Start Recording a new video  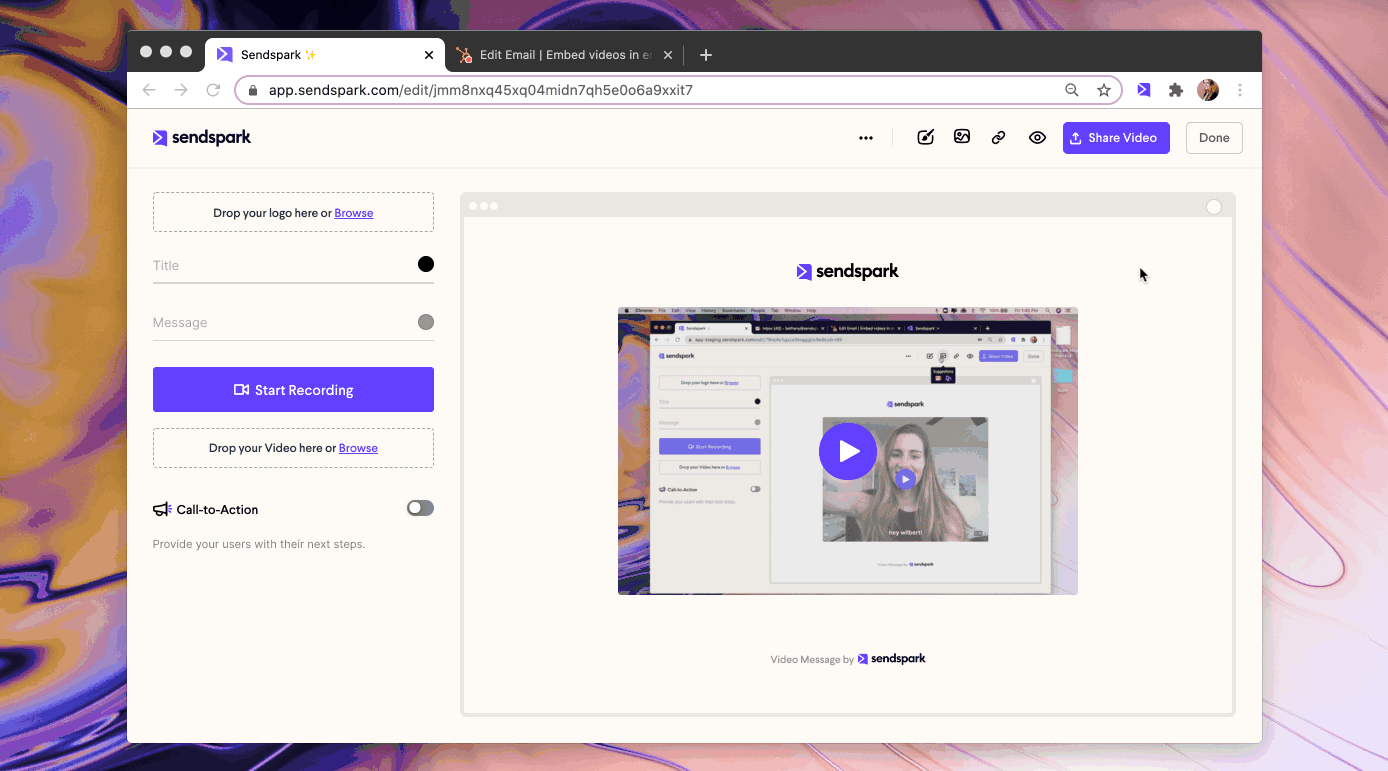pos(293,390)
